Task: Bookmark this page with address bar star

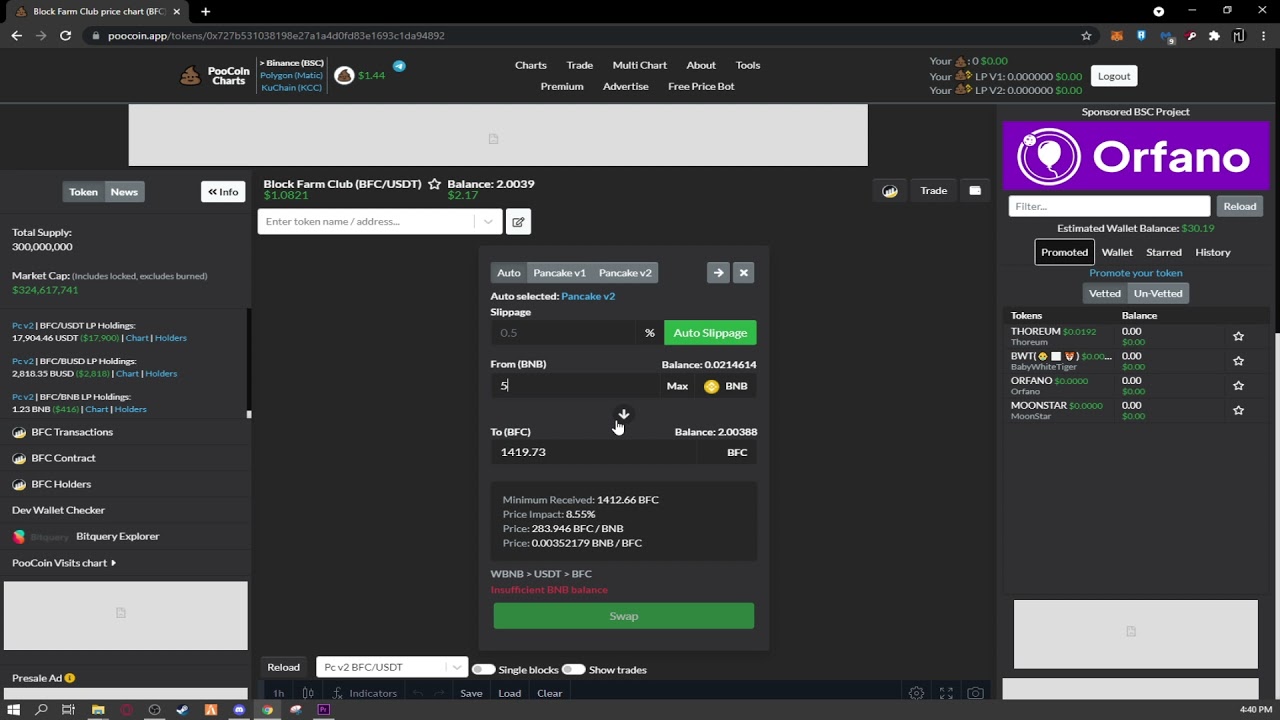Action: point(1086,36)
